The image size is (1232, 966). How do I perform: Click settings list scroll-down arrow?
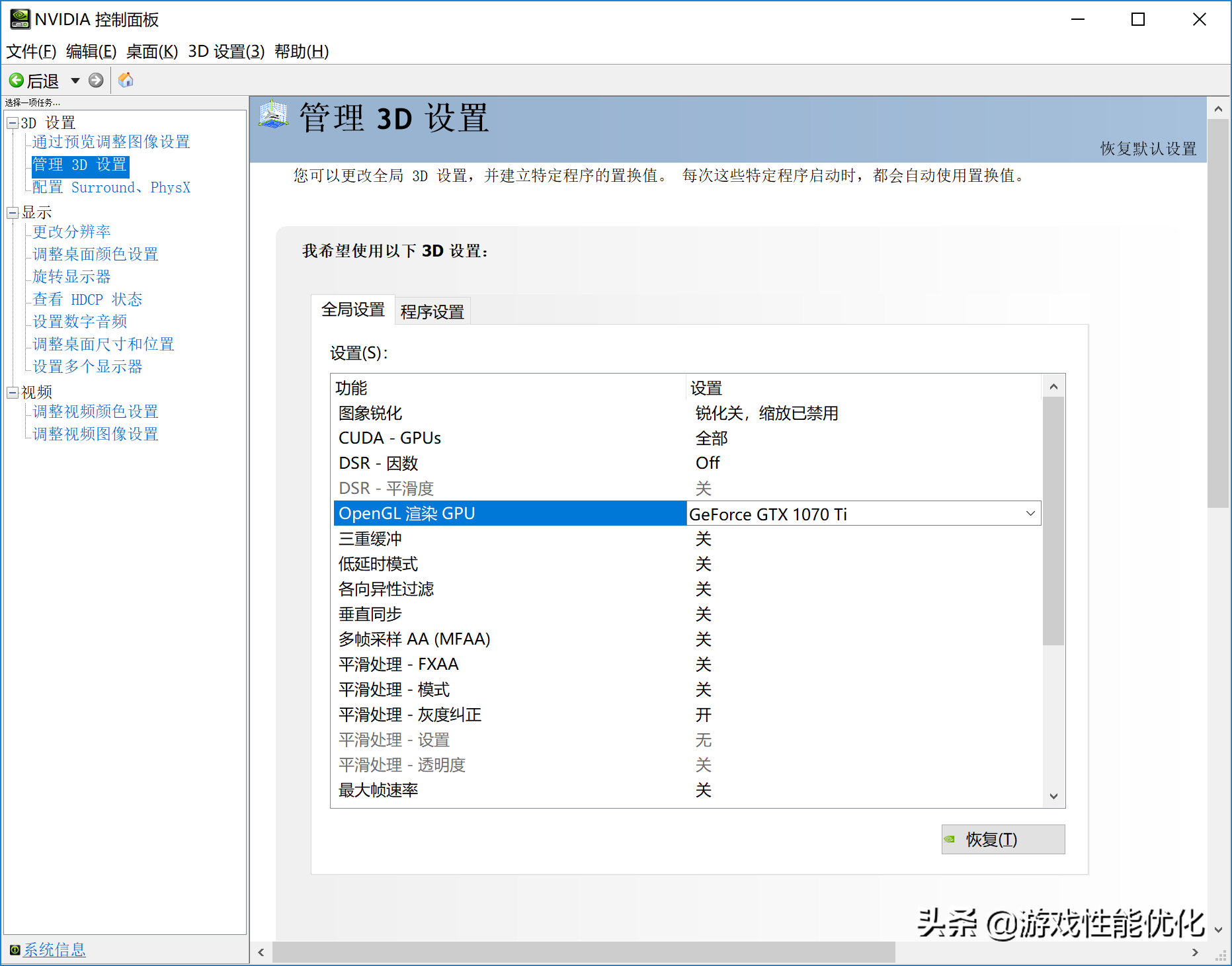1053,796
